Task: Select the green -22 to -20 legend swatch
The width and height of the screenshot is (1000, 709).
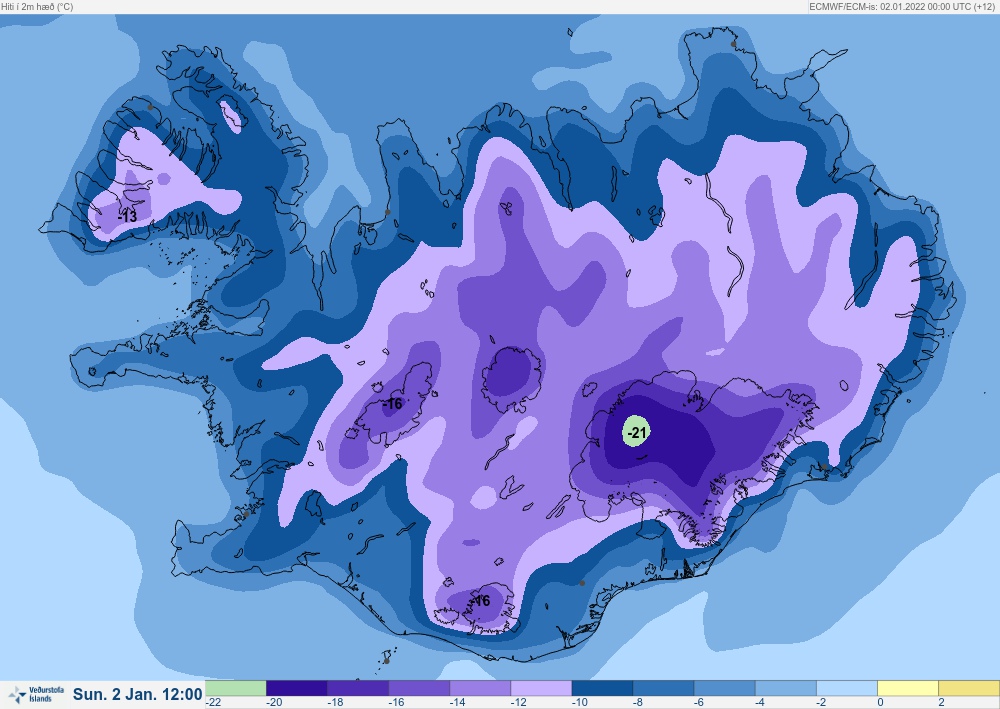Action: click(x=235, y=688)
